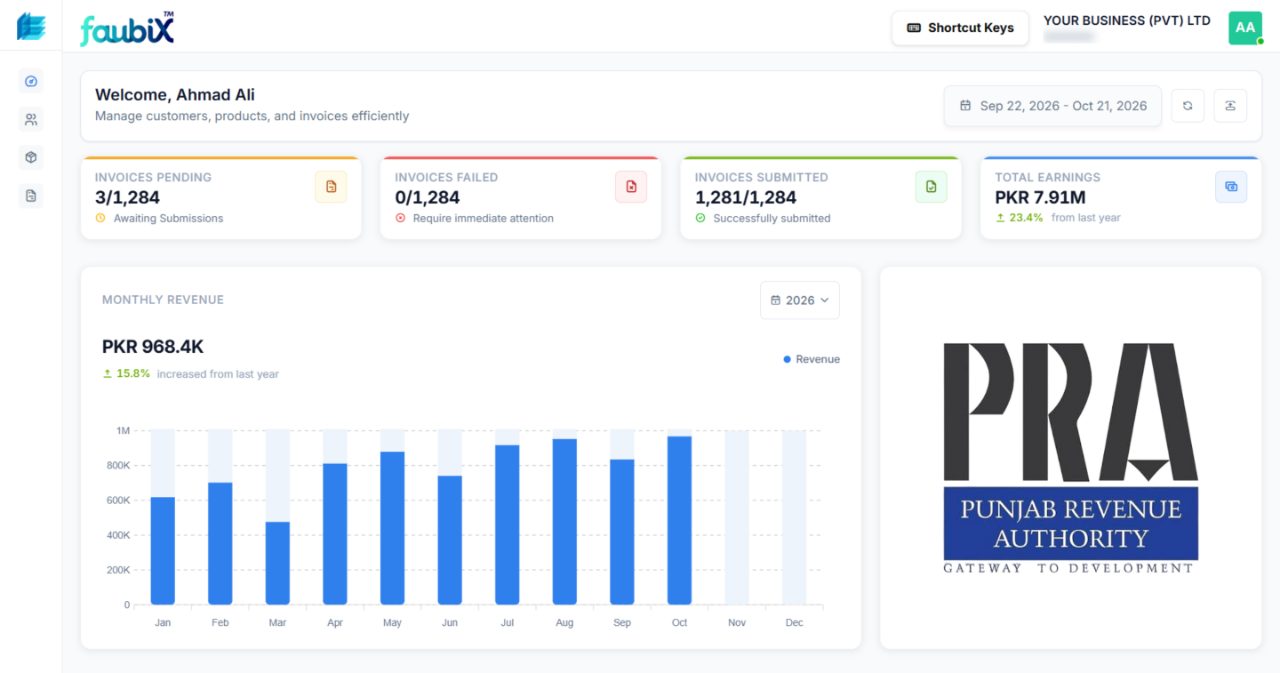Click the Punjab Revenue Authority logo
1280x673 pixels.
[1070, 458]
